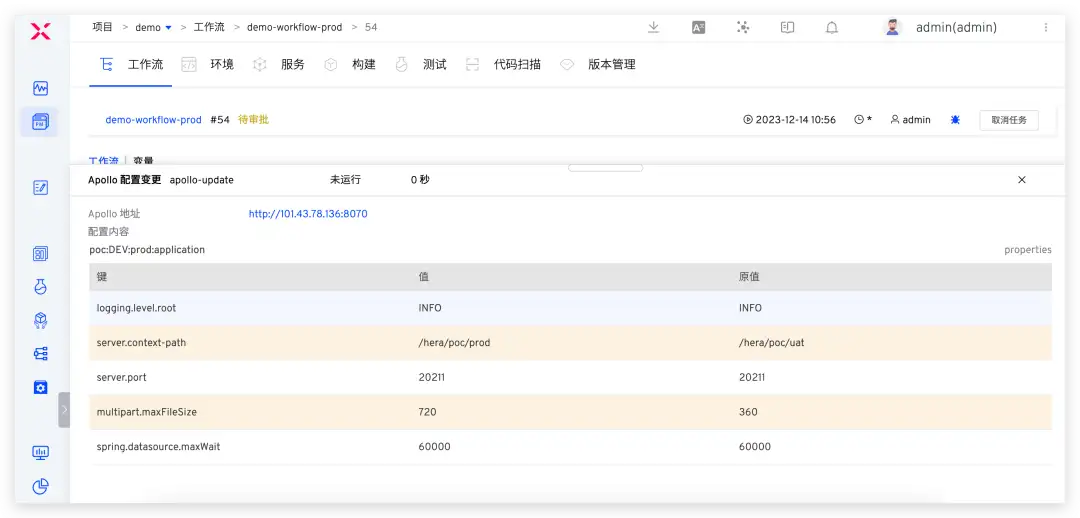The height and width of the screenshot is (518, 1080).
Task: Click the start time 2023-12-14 10:56
Action: [x=789, y=120]
